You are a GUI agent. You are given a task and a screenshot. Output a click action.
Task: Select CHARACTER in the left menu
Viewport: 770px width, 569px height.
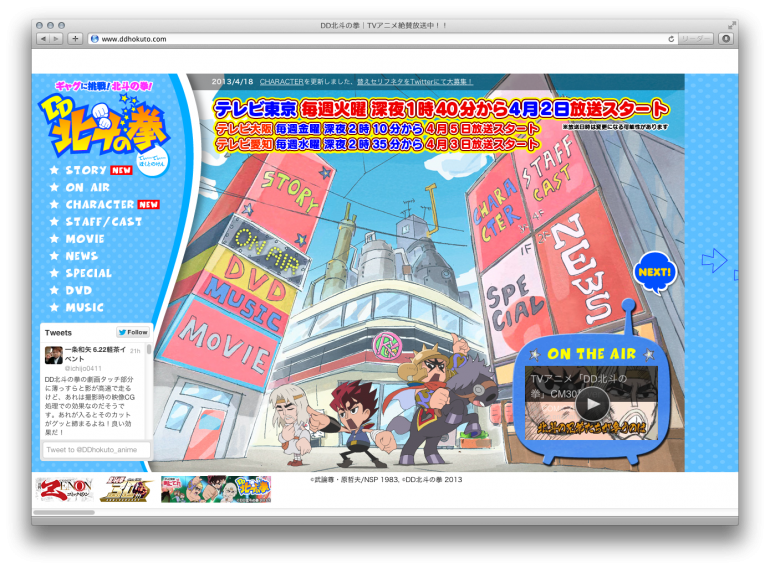click(100, 204)
